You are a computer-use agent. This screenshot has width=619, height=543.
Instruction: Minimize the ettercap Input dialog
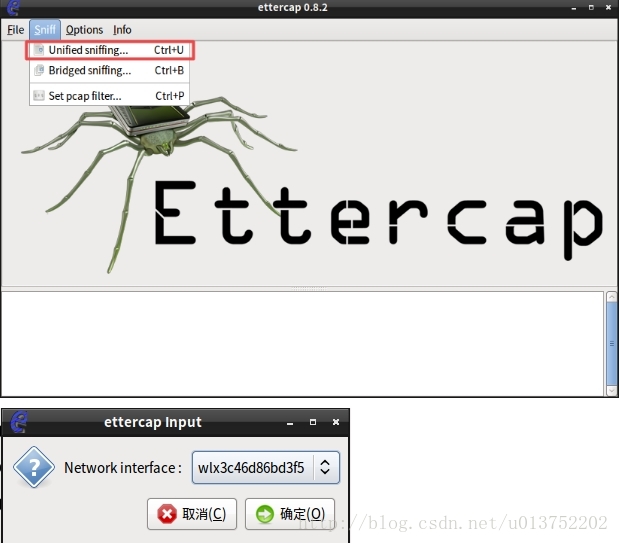pyautogui.click(x=290, y=422)
